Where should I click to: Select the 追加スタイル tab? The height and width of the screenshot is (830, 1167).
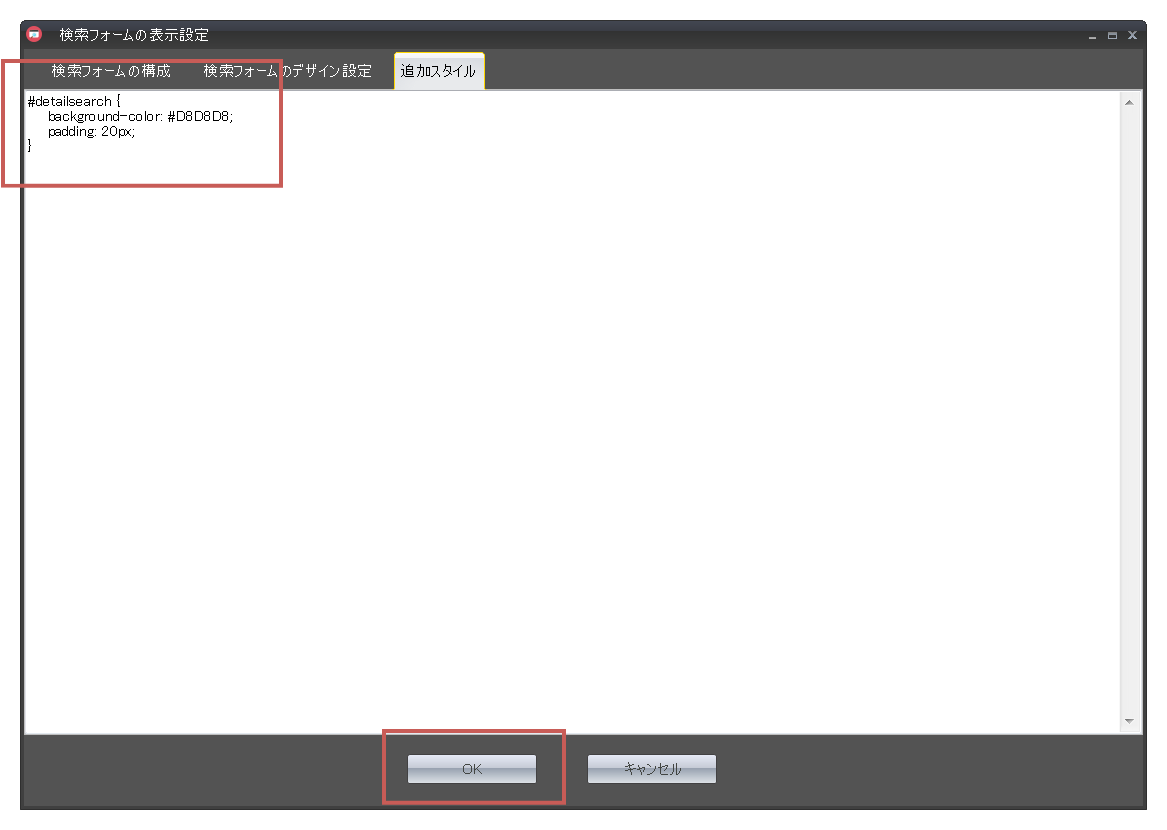[x=438, y=71]
